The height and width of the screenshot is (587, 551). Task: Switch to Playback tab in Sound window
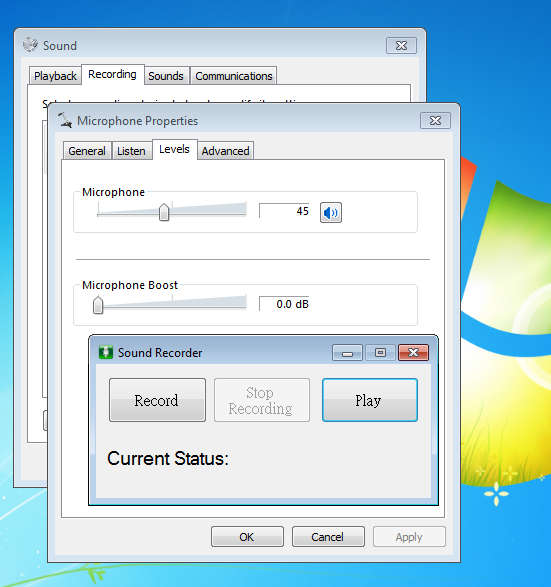pyautogui.click(x=55, y=76)
